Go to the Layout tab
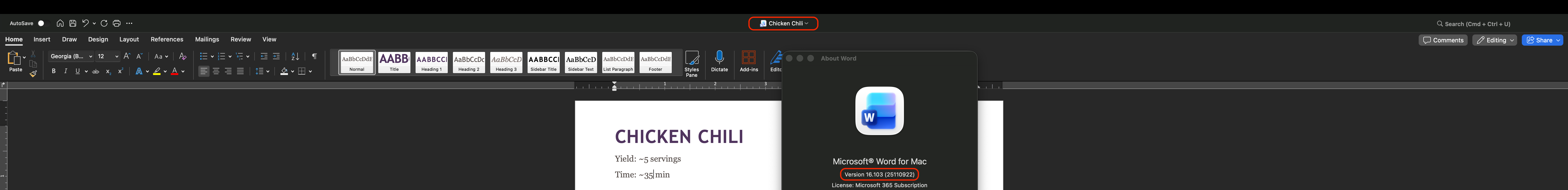The width and height of the screenshot is (1568, 190). [x=129, y=39]
